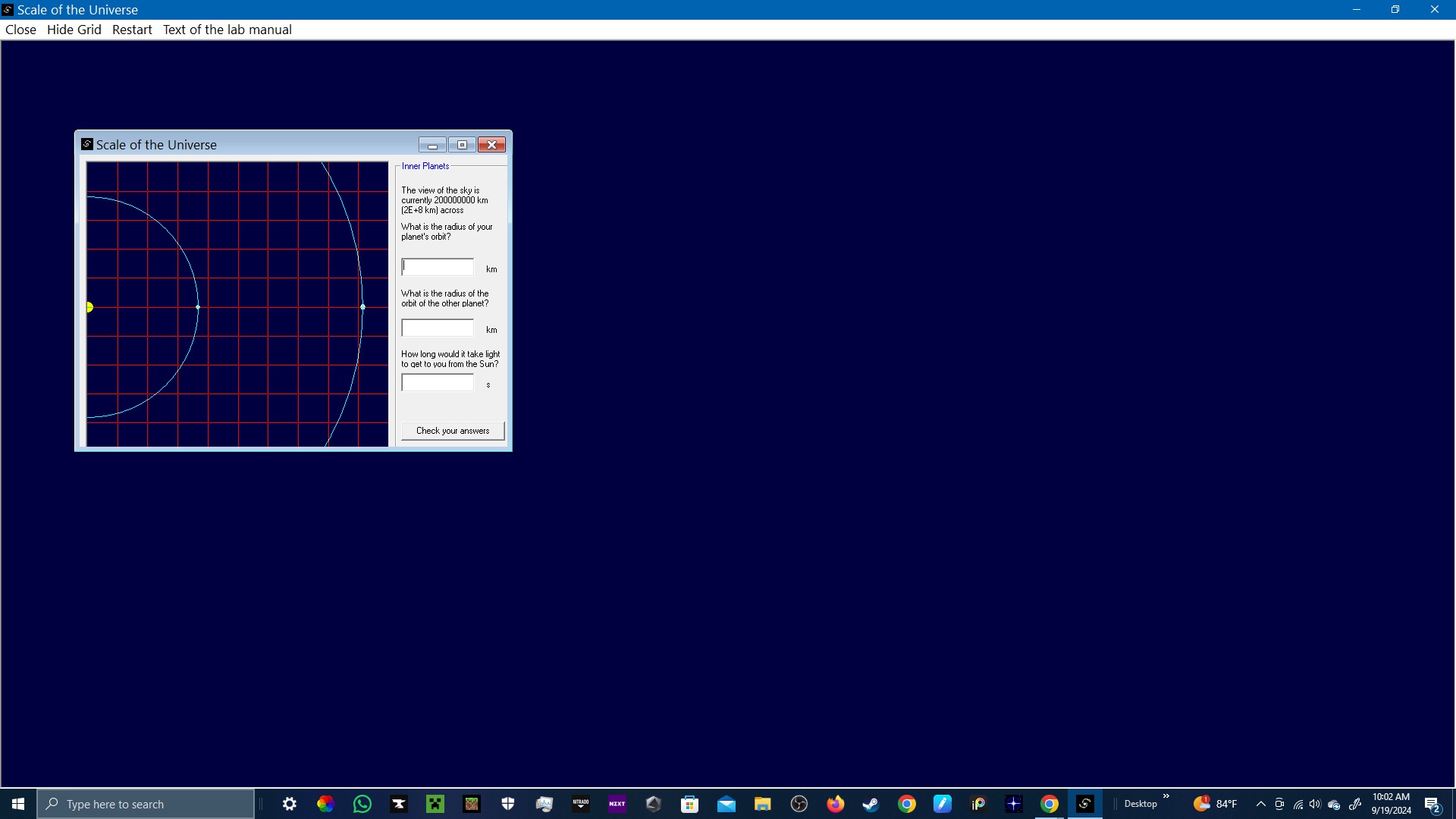Focus the planet's orbit radius input field
1456x819 pixels.
(x=438, y=267)
